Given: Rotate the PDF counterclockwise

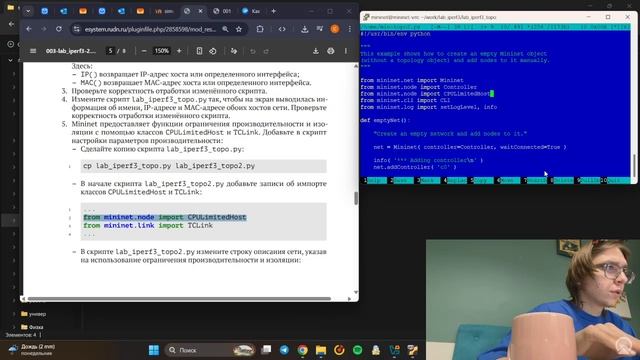Looking at the screenshot, I should click(x=213, y=51).
